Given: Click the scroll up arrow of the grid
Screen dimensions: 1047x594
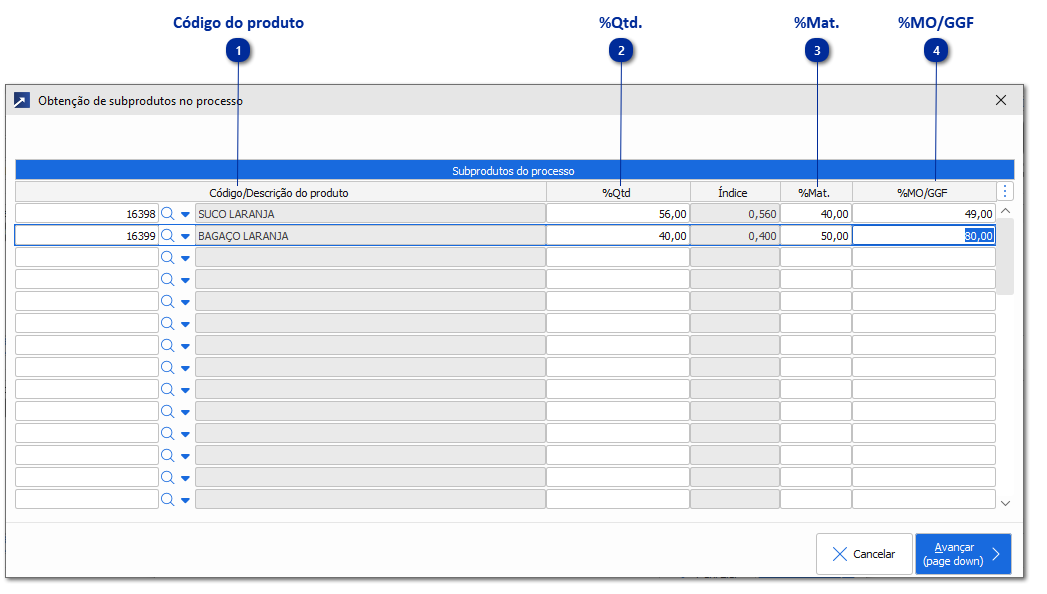Looking at the screenshot, I should (1006, 211).
